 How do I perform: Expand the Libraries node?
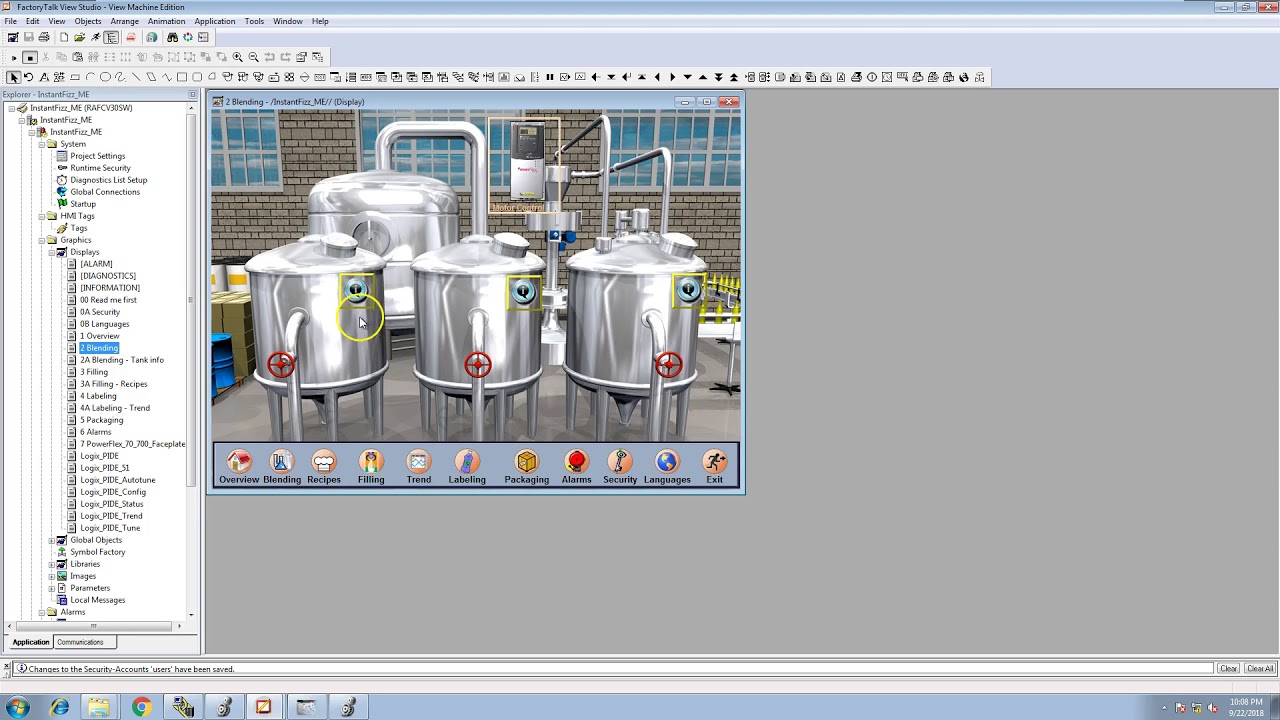[51, 564]
